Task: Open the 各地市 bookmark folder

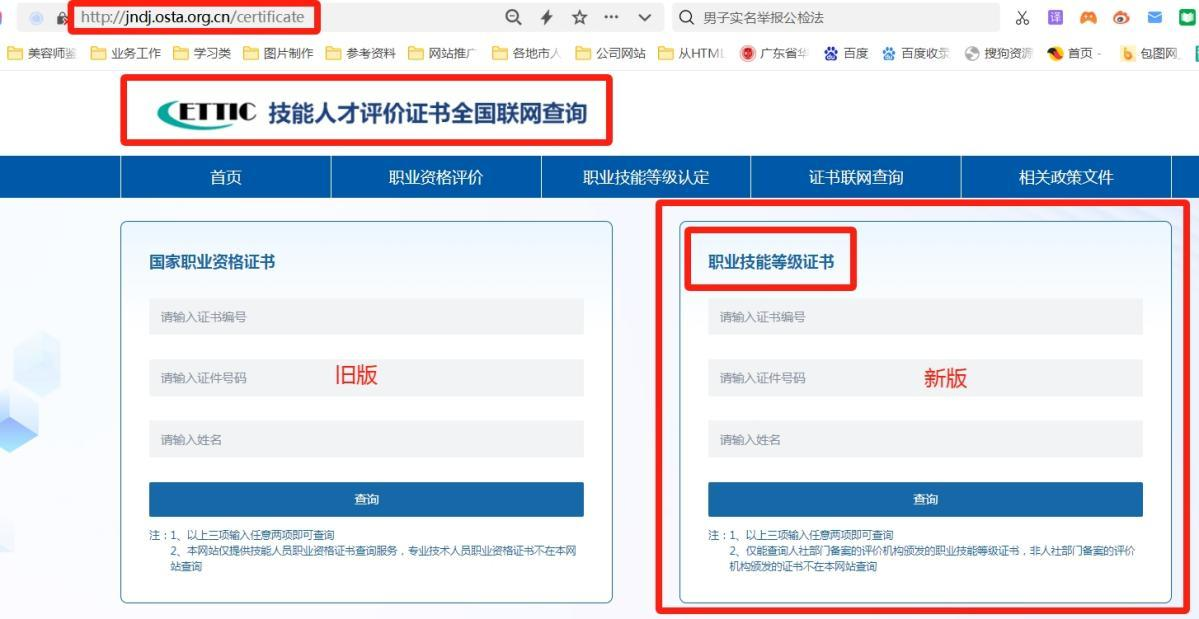Action: pos(527,53)
